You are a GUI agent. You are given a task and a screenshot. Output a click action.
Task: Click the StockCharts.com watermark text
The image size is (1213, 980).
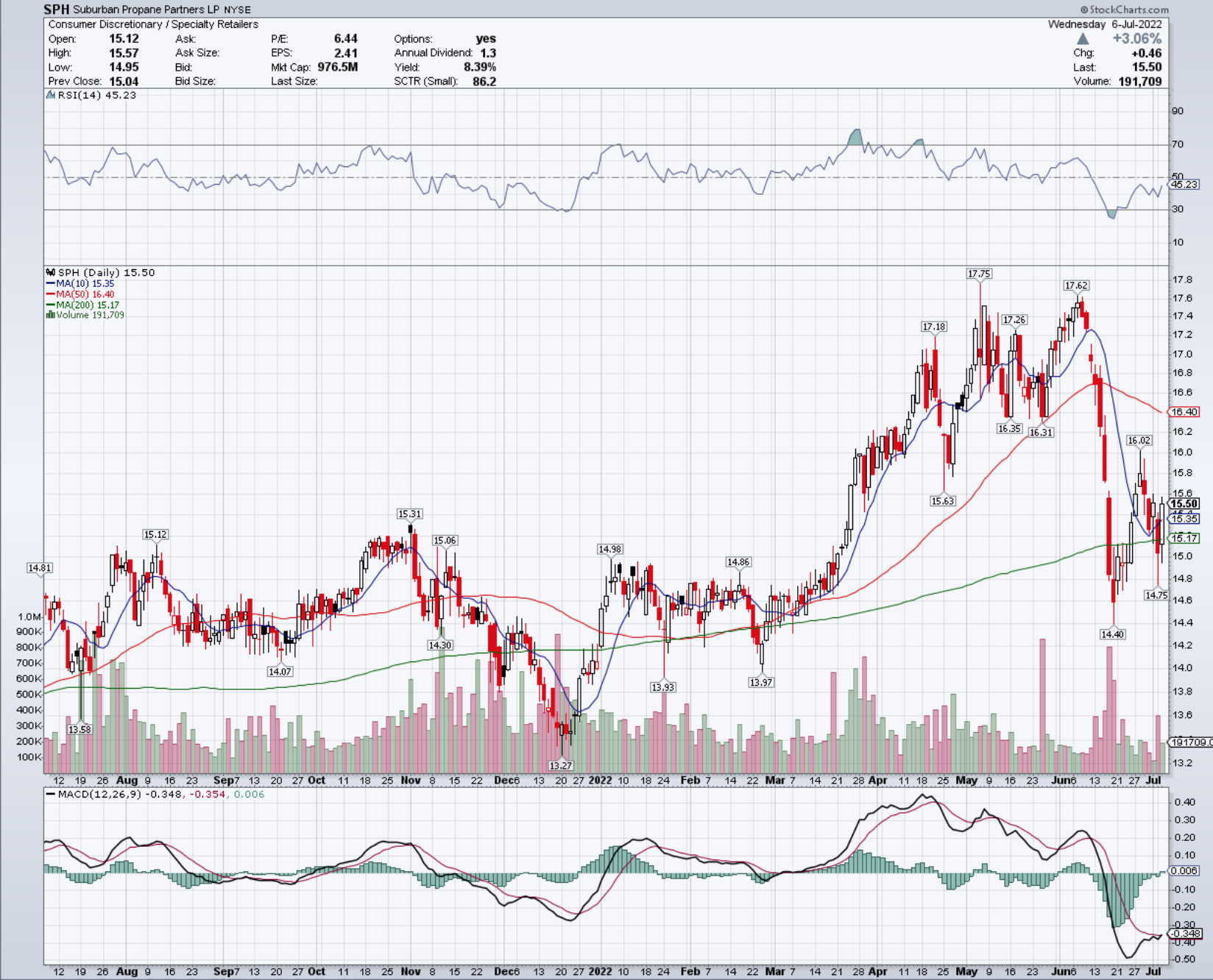pos(1124,10)
